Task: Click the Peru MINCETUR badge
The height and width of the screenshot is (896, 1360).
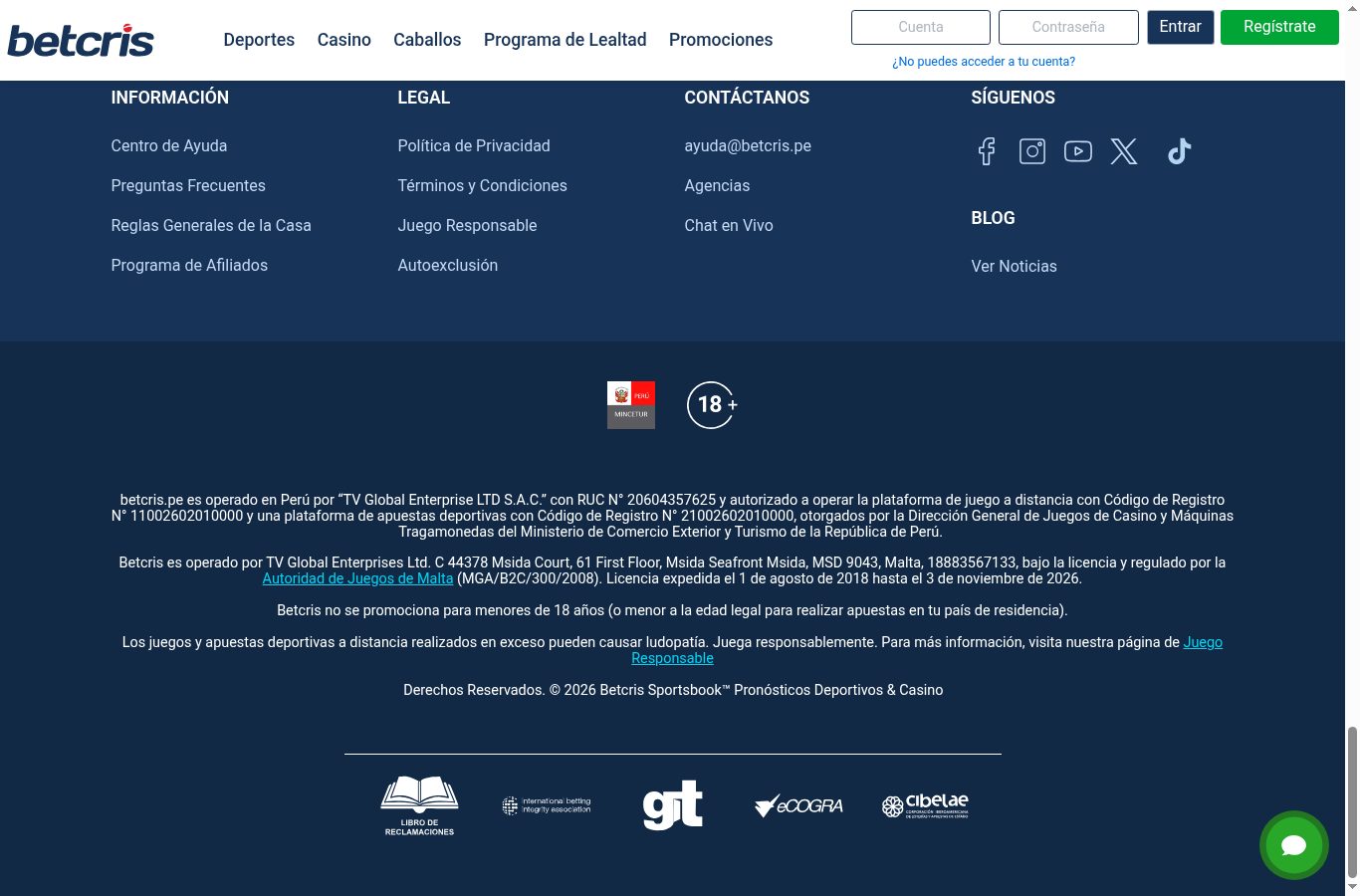Action: click(x=631, y=405)
